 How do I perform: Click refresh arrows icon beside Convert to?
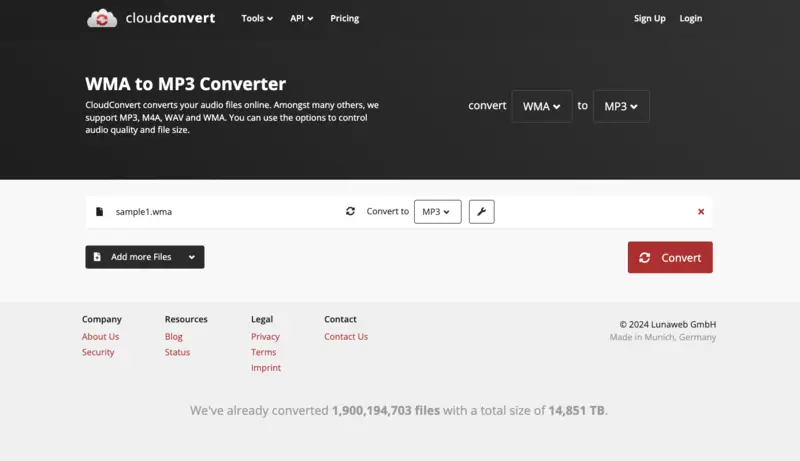click(350, 211)
